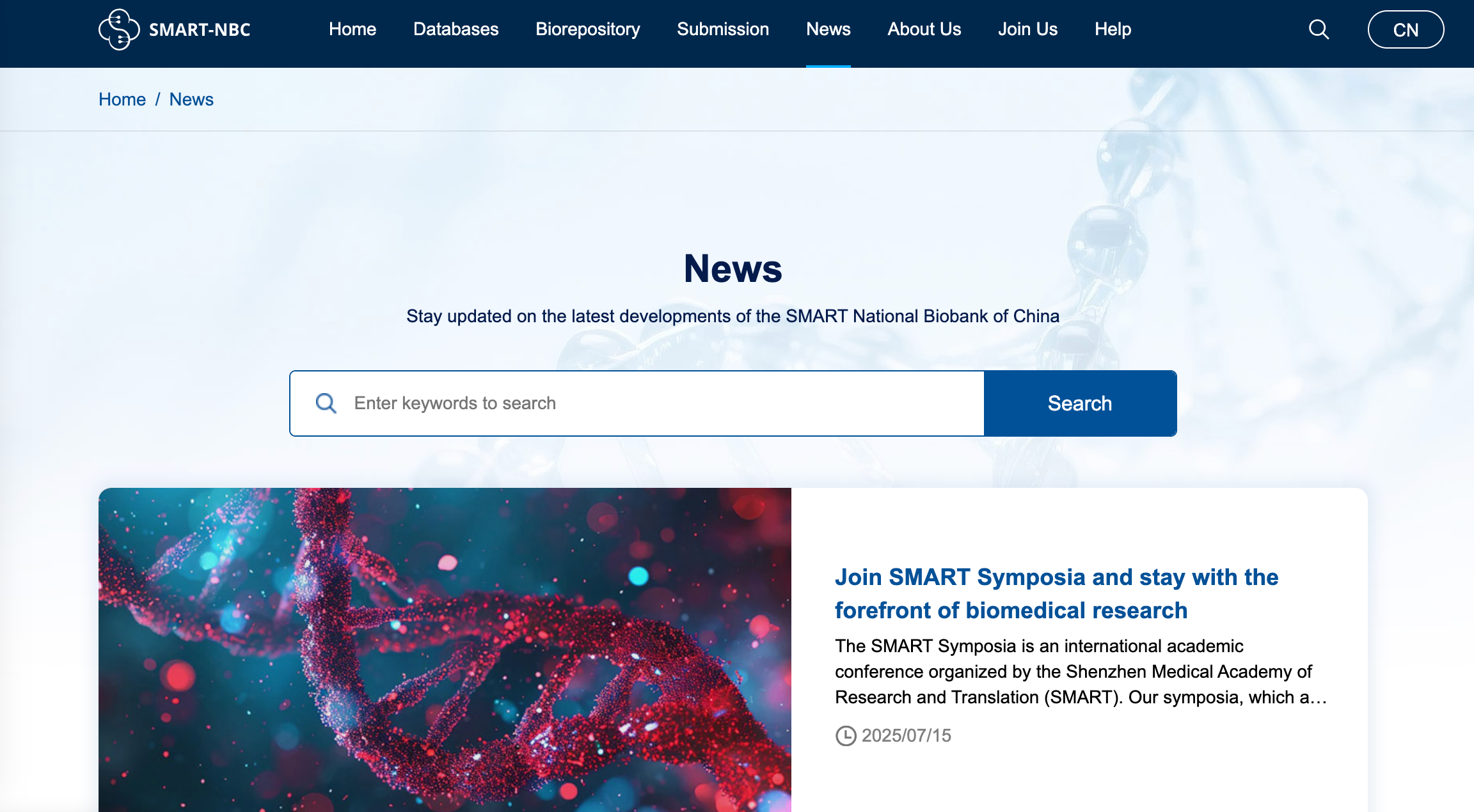Click the News breadcrumb link
Screen dimensions: 1474x812
[x=191, y=100]
